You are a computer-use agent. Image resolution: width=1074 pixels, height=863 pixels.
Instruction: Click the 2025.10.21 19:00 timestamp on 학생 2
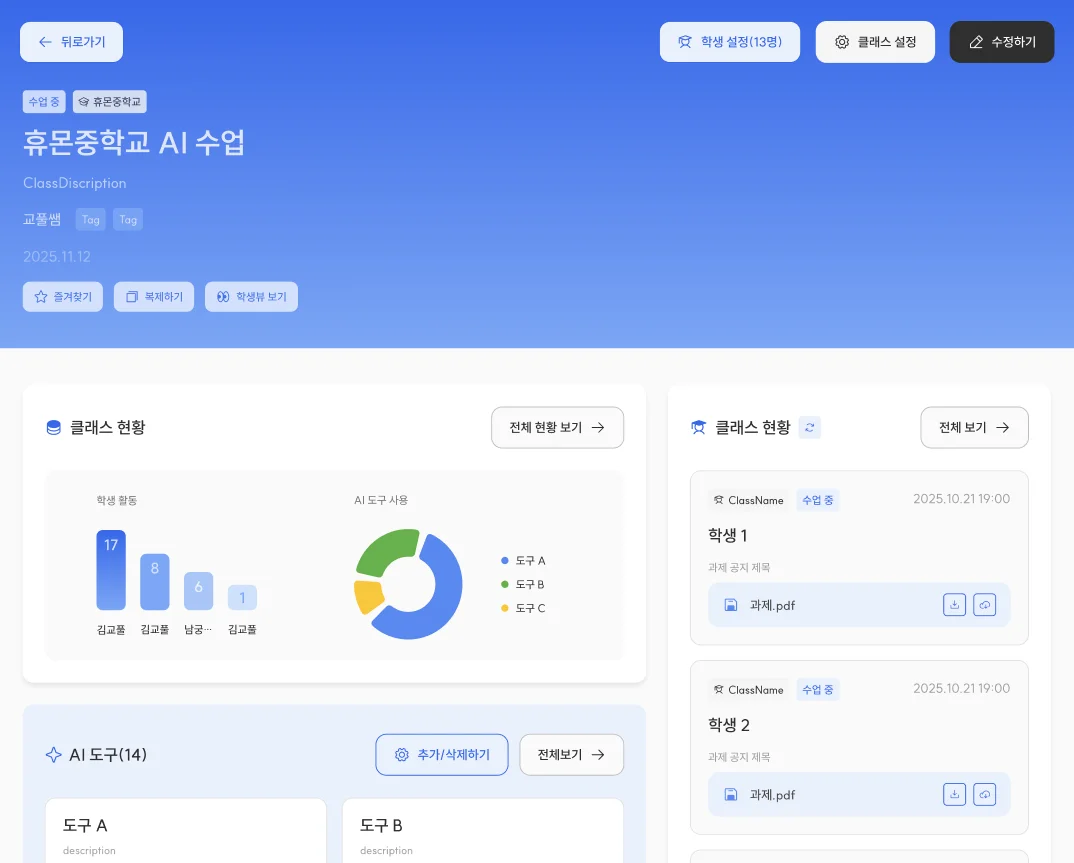[x=962, y=688]
